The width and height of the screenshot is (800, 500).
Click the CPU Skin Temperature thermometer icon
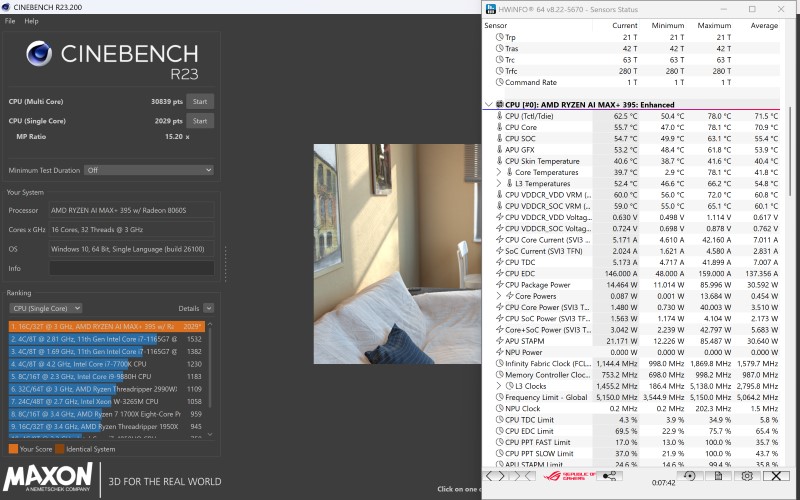[499, 161]
